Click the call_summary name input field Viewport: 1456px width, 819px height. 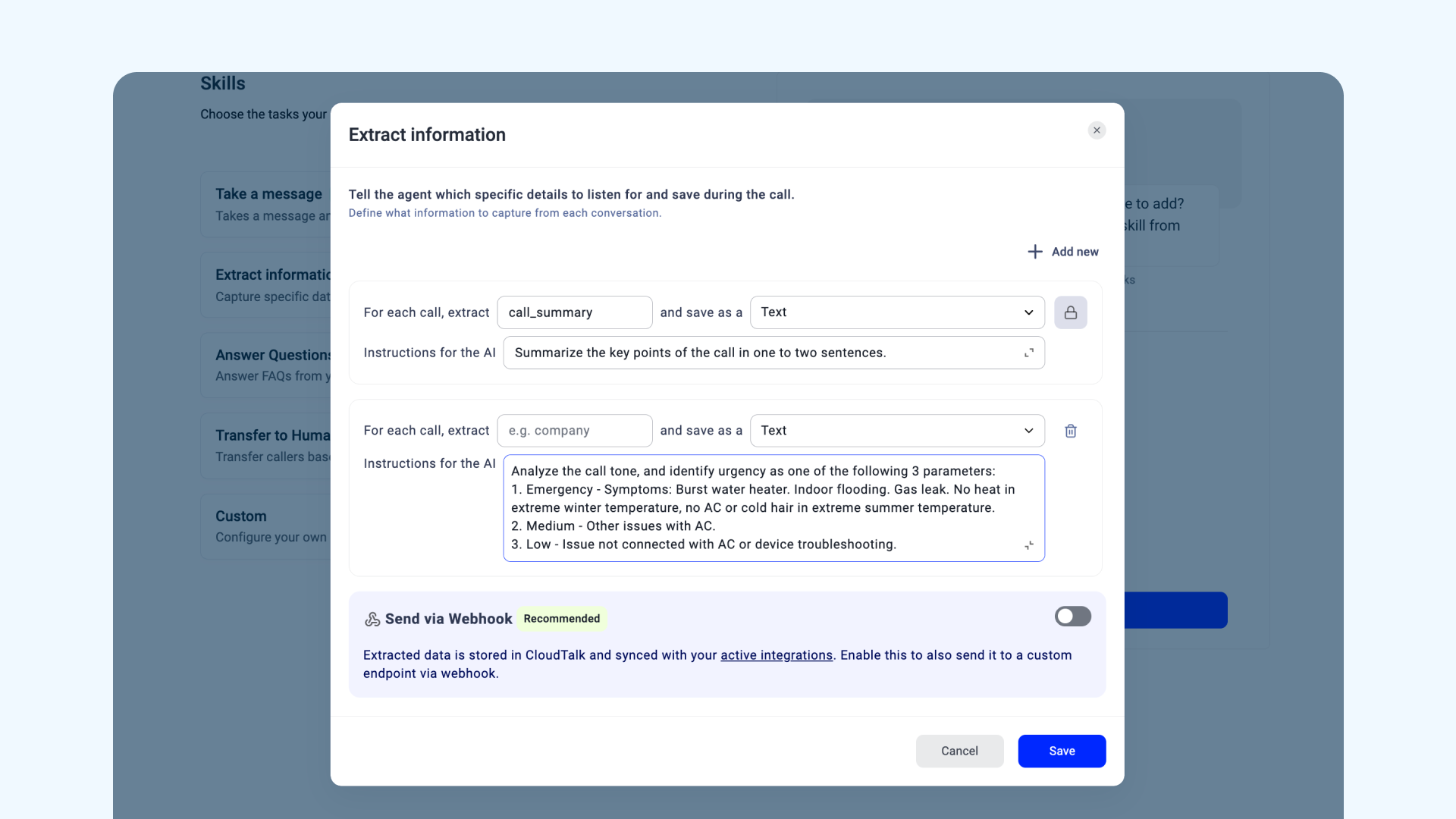[574, 312]
